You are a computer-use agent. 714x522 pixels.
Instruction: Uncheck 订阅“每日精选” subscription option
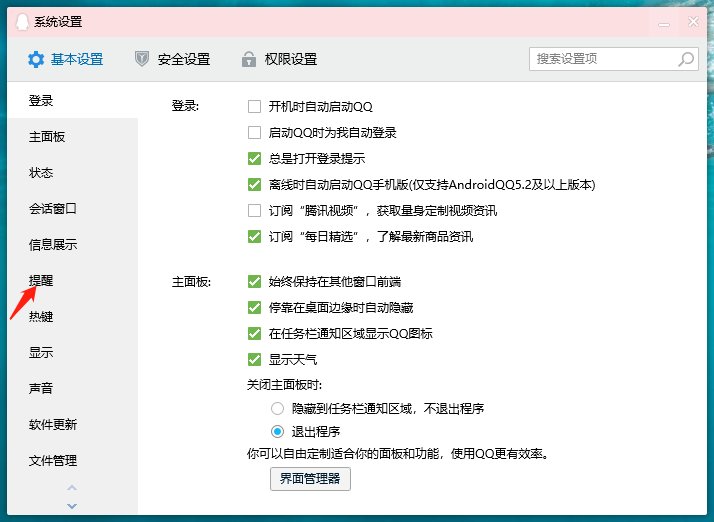pyautogui.click(x=254, y=236)
